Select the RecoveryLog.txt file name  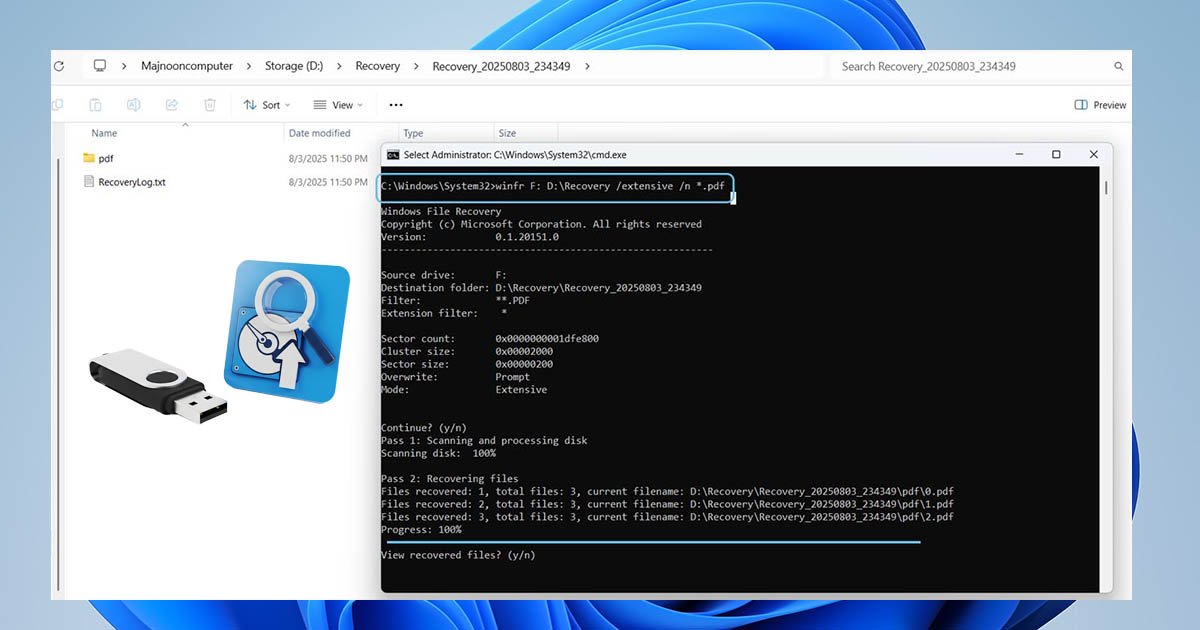click(132, 182)
